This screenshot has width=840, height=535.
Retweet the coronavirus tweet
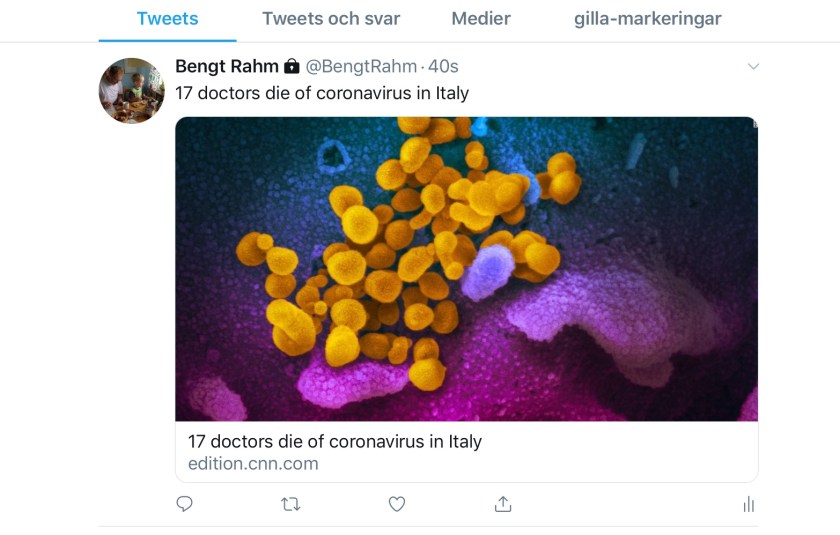(x=291, y=504)
